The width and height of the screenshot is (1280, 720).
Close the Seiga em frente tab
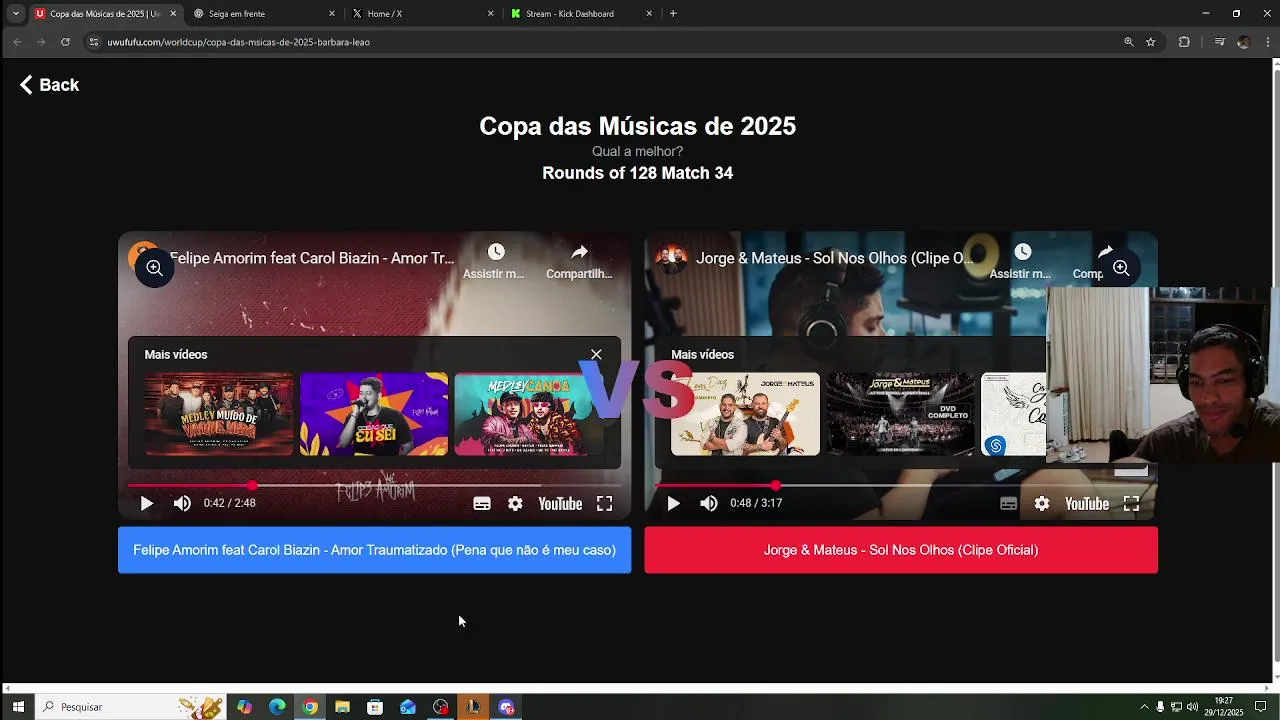(332, 14)
